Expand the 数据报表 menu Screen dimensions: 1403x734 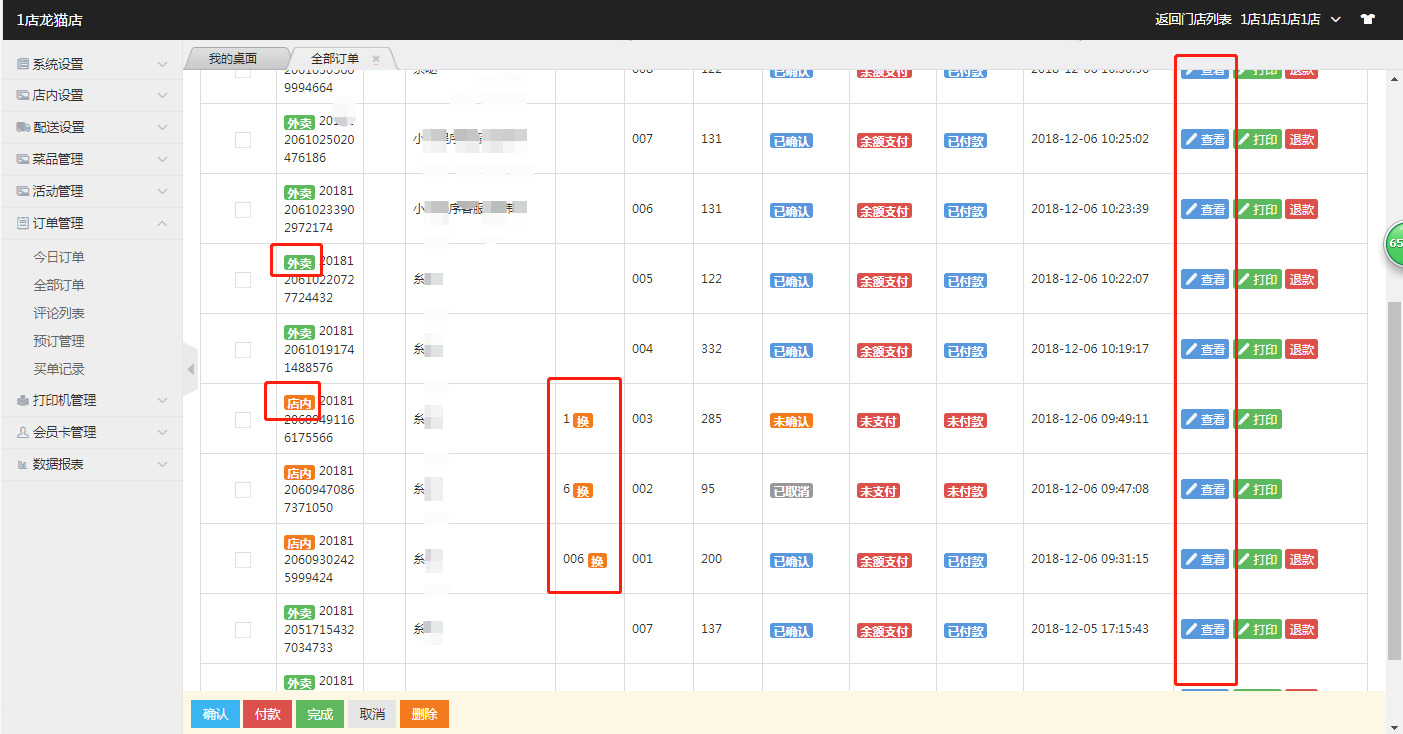tap(92, 464)
